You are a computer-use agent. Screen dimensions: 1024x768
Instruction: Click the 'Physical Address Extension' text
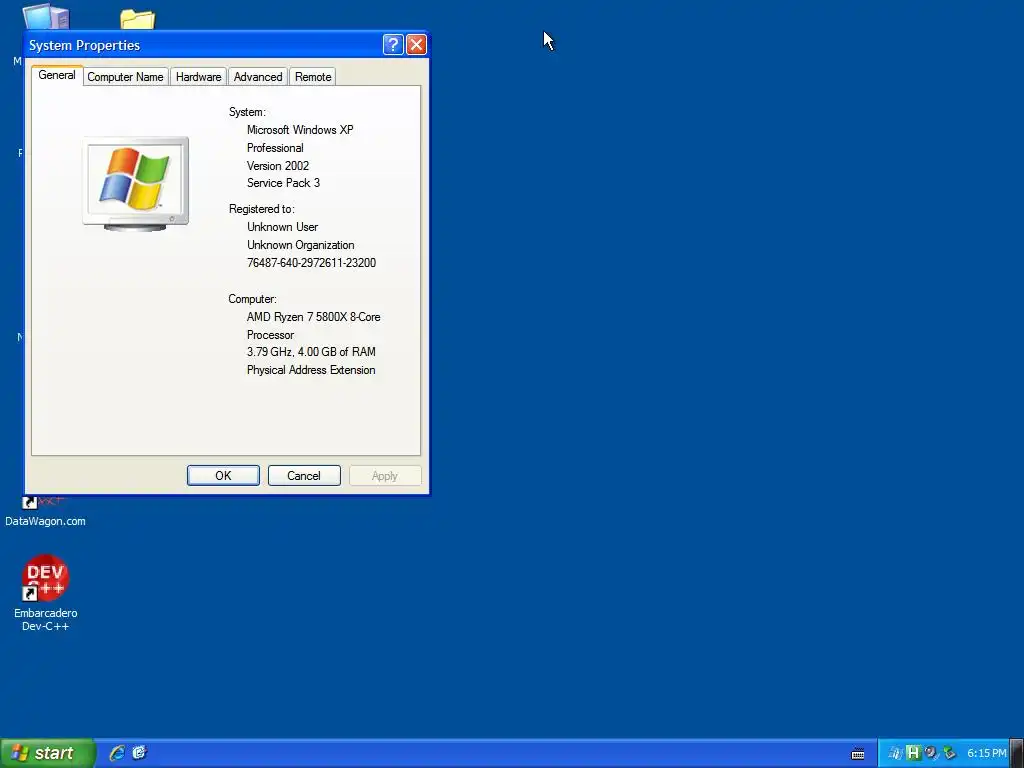(x=311, y=370)
